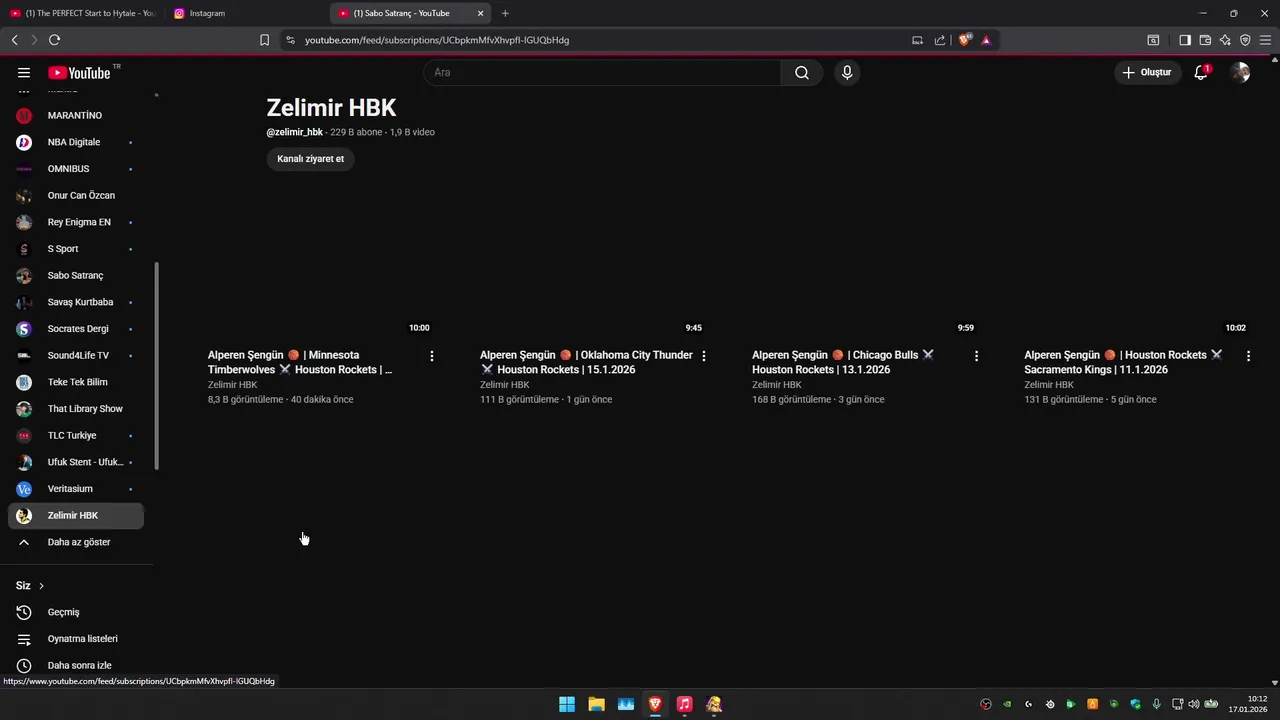This screenshot has width=1280, height=720.
Task: Open Oynatma listeleri in sidebar
Action: point(76,639)
